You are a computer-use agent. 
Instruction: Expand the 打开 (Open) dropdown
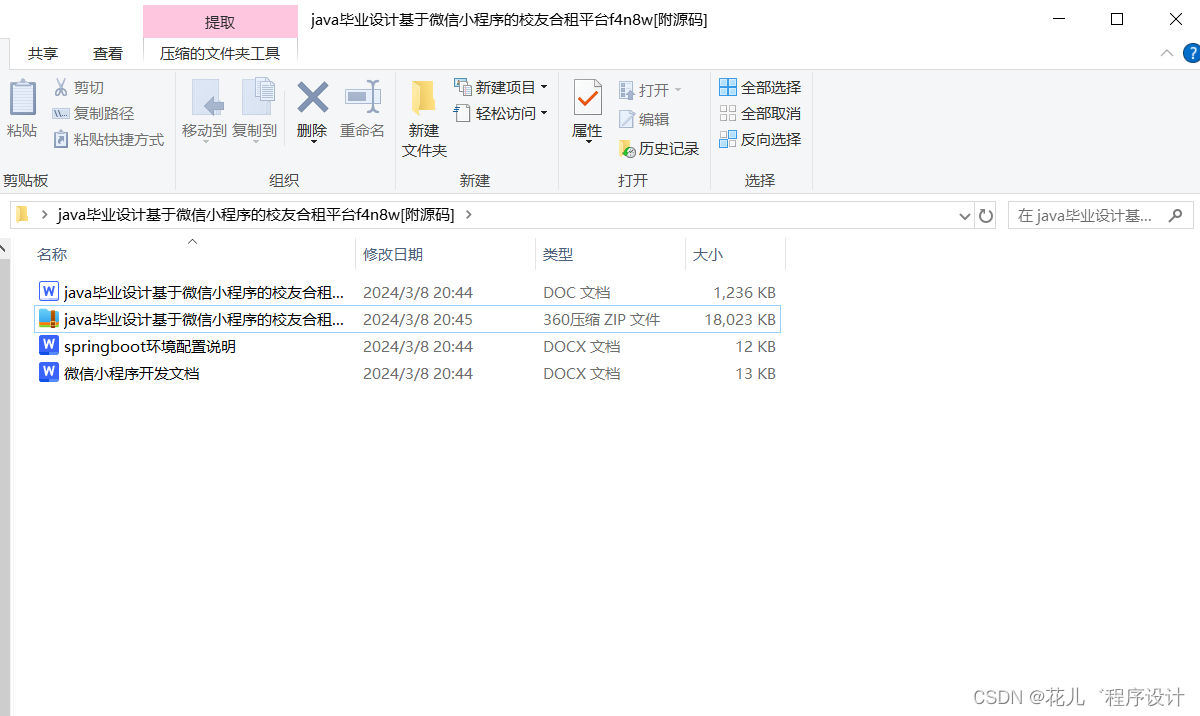tap(679, 89)
